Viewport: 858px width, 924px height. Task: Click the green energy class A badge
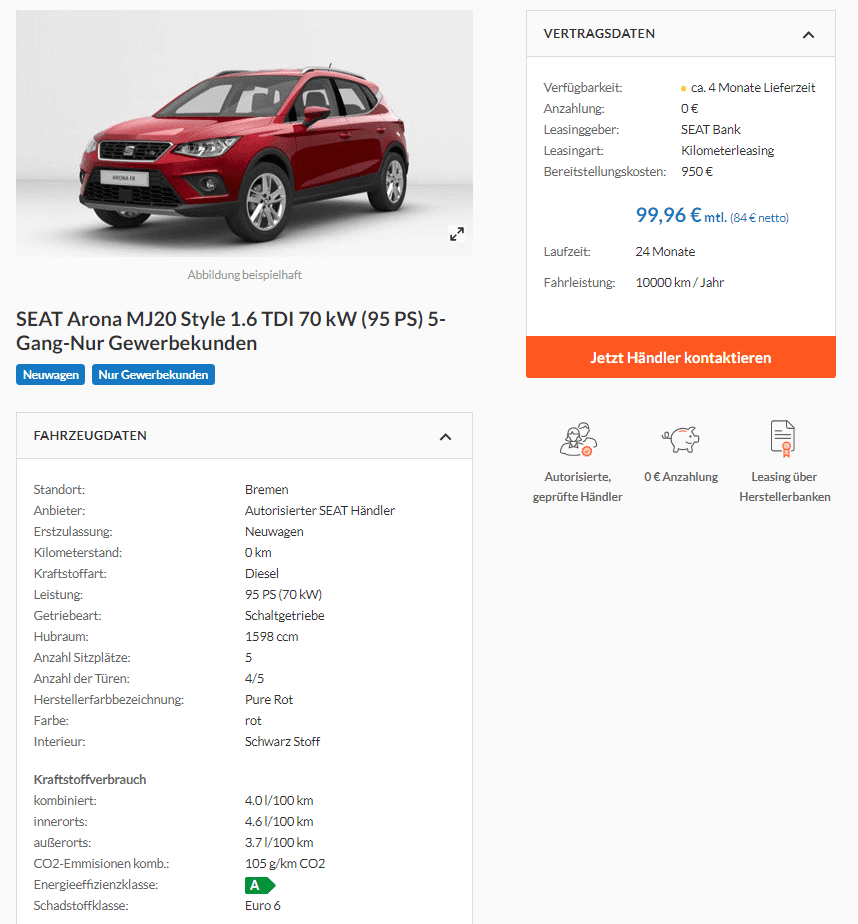coord(260,885)
